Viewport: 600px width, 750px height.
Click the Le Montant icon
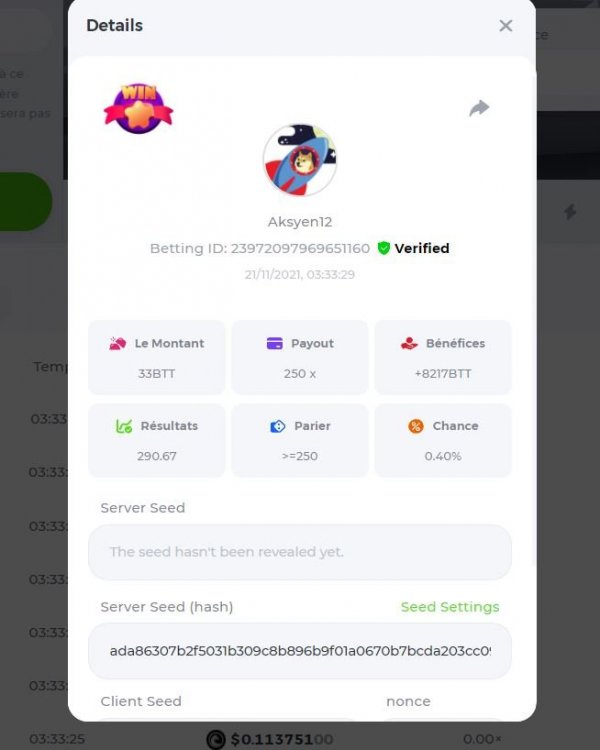coord(117,343)
